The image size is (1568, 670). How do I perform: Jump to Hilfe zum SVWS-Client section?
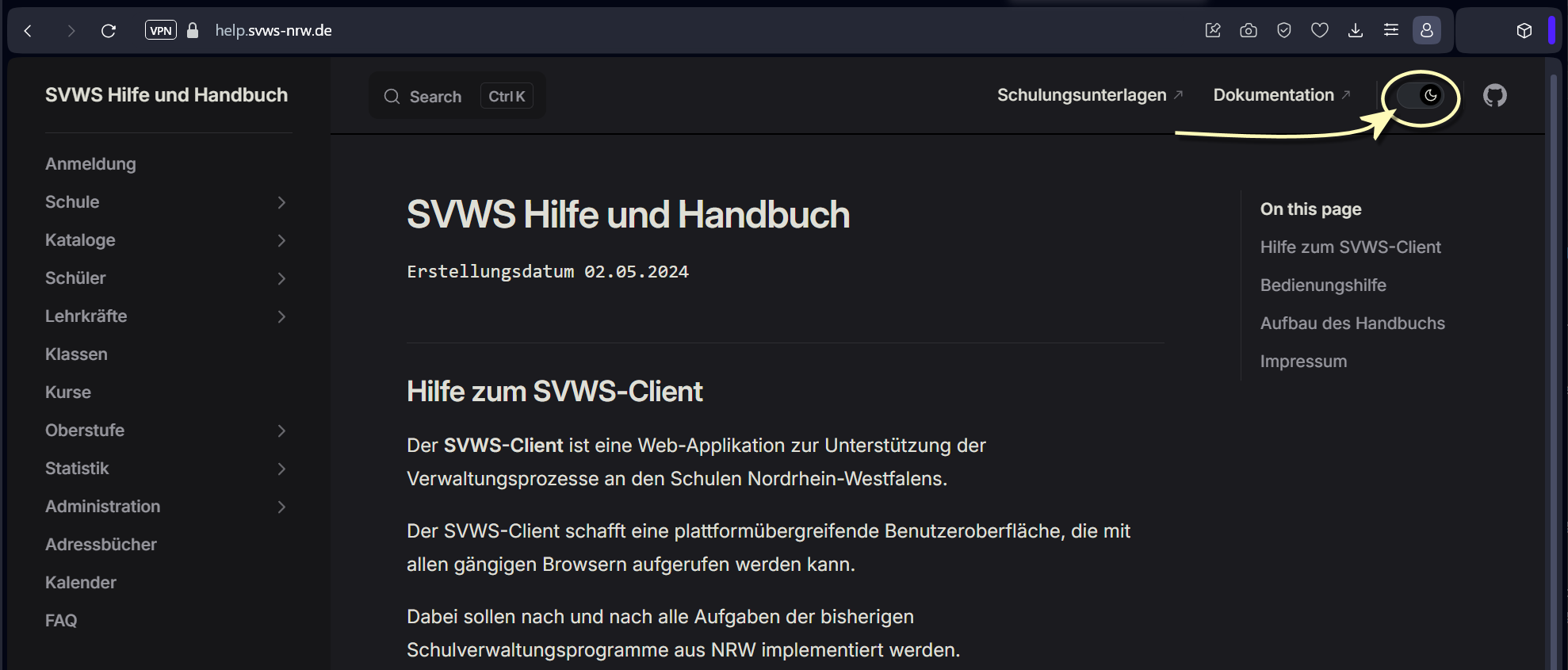click(x=1350, y=247)
